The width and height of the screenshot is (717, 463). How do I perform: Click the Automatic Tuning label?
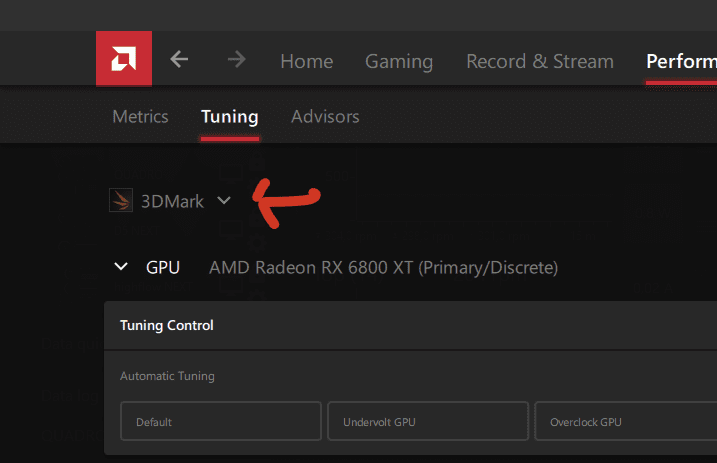(x=167, y=376)
